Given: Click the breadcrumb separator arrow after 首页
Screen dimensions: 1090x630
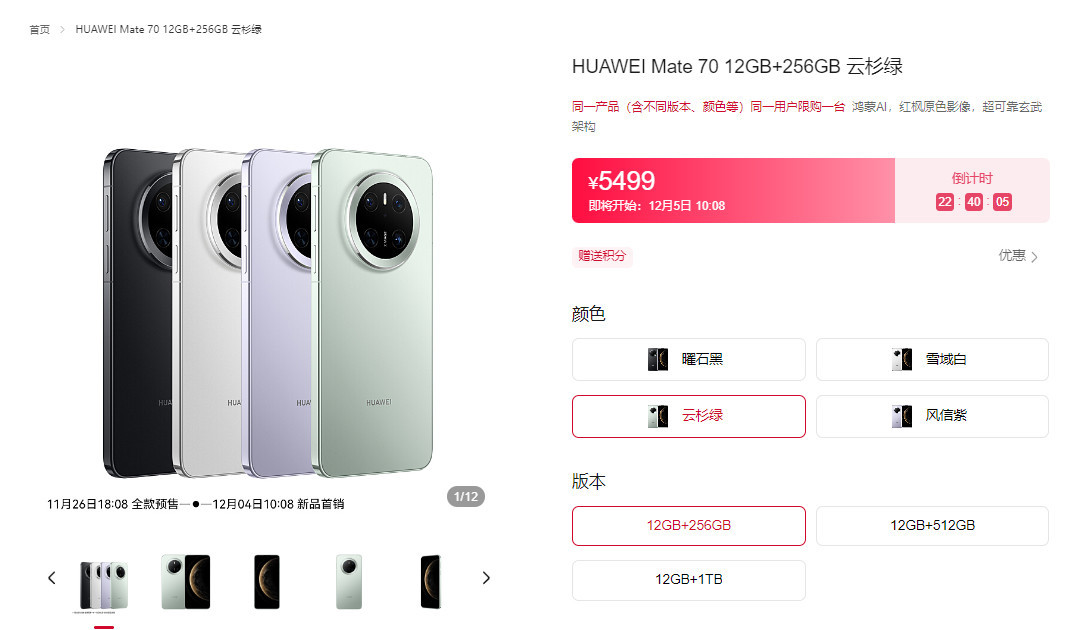Looking at the screenshot, I should (63, 29).
